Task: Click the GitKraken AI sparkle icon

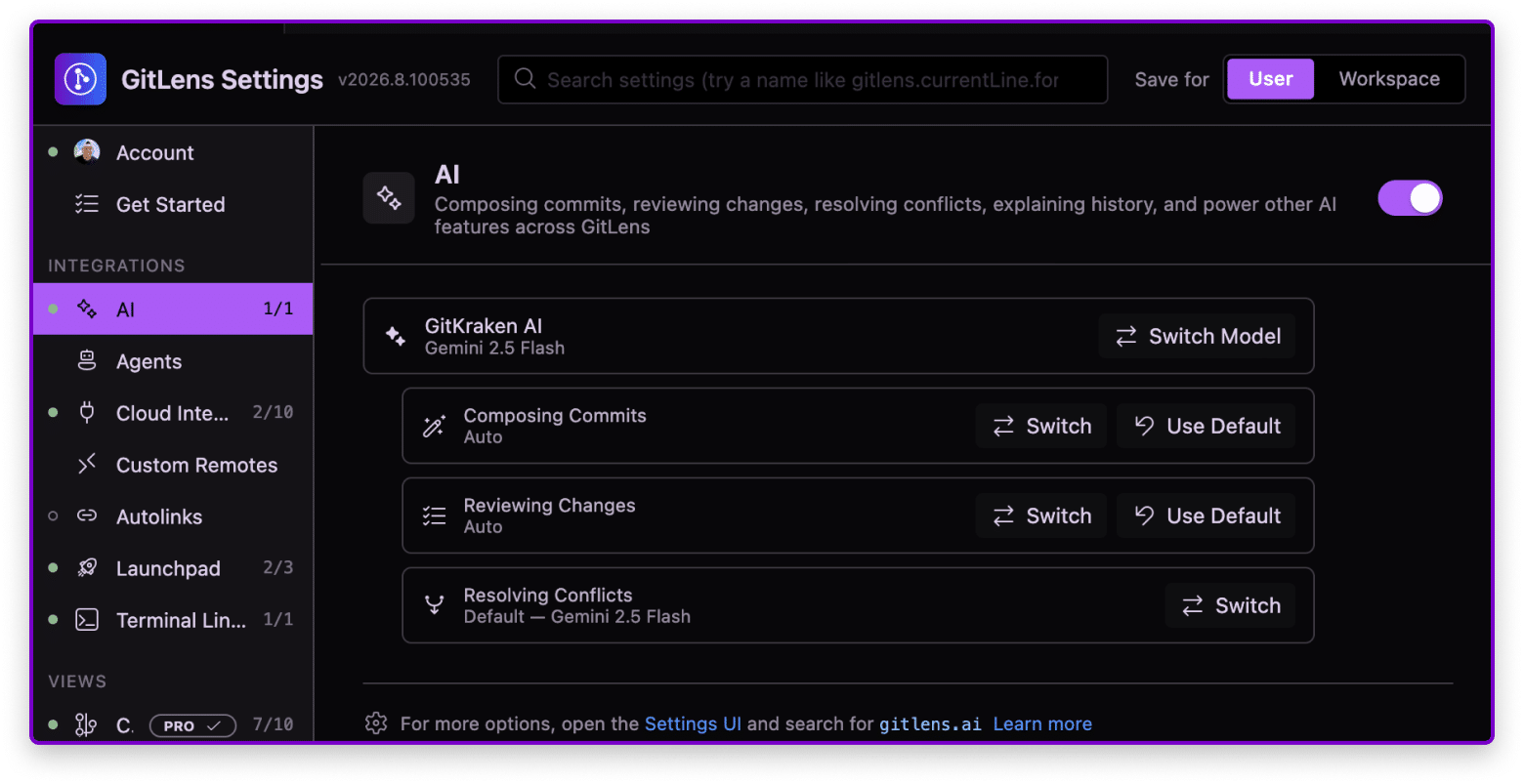Action: pyautogui.click(x=396, y=336)
